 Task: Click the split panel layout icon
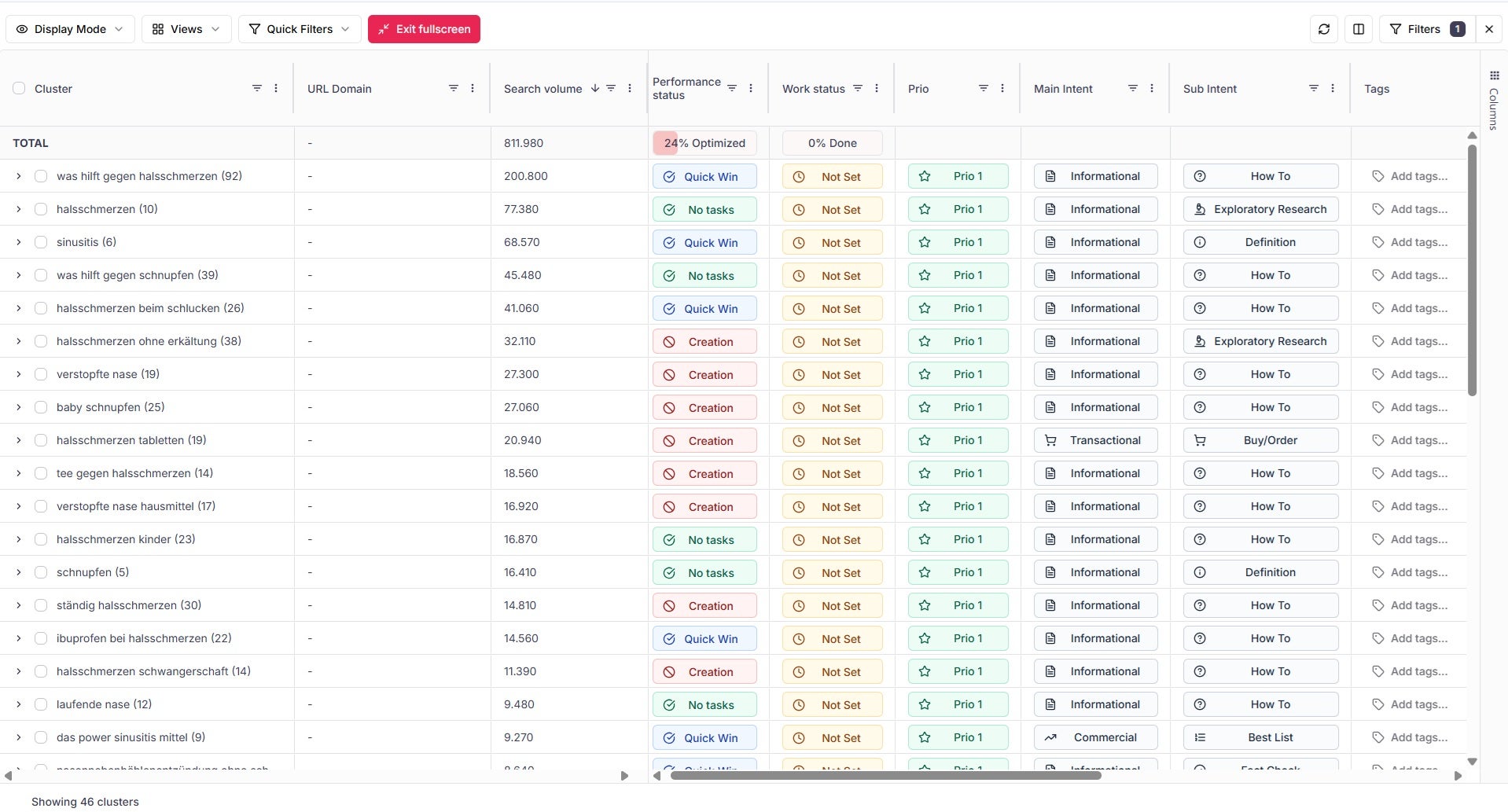[x=1359, y=29]
